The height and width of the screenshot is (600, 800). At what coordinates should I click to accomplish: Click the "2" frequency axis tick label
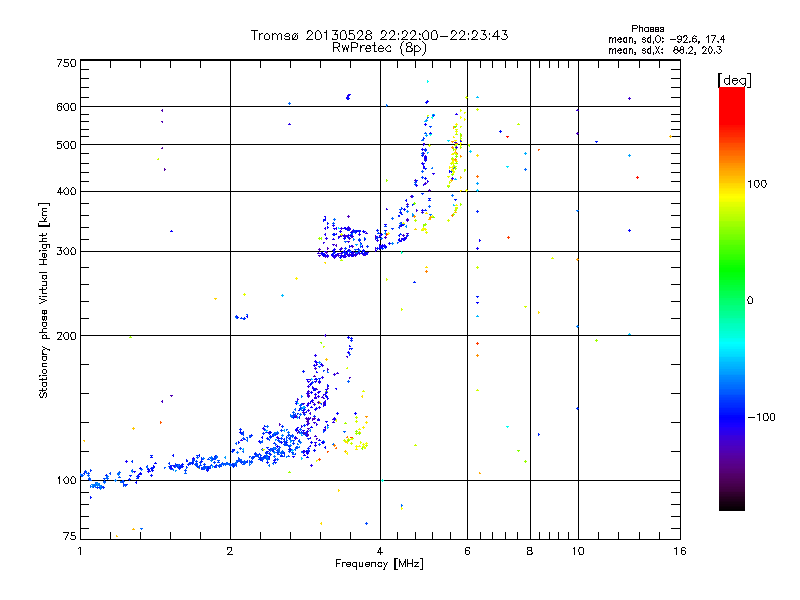point(230,551)
